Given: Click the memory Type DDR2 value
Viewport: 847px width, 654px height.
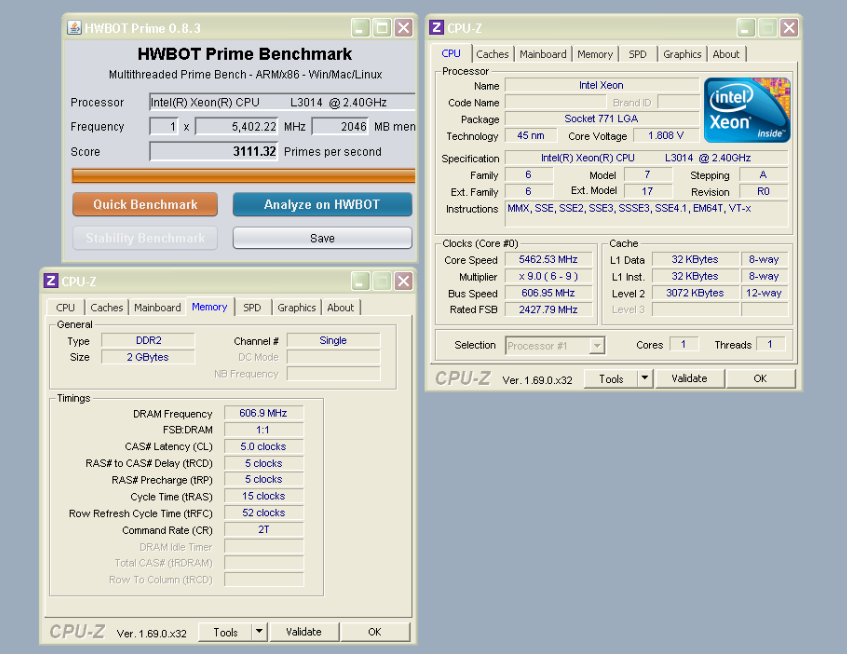Looking at the screenshot, I should click(148, 340).
